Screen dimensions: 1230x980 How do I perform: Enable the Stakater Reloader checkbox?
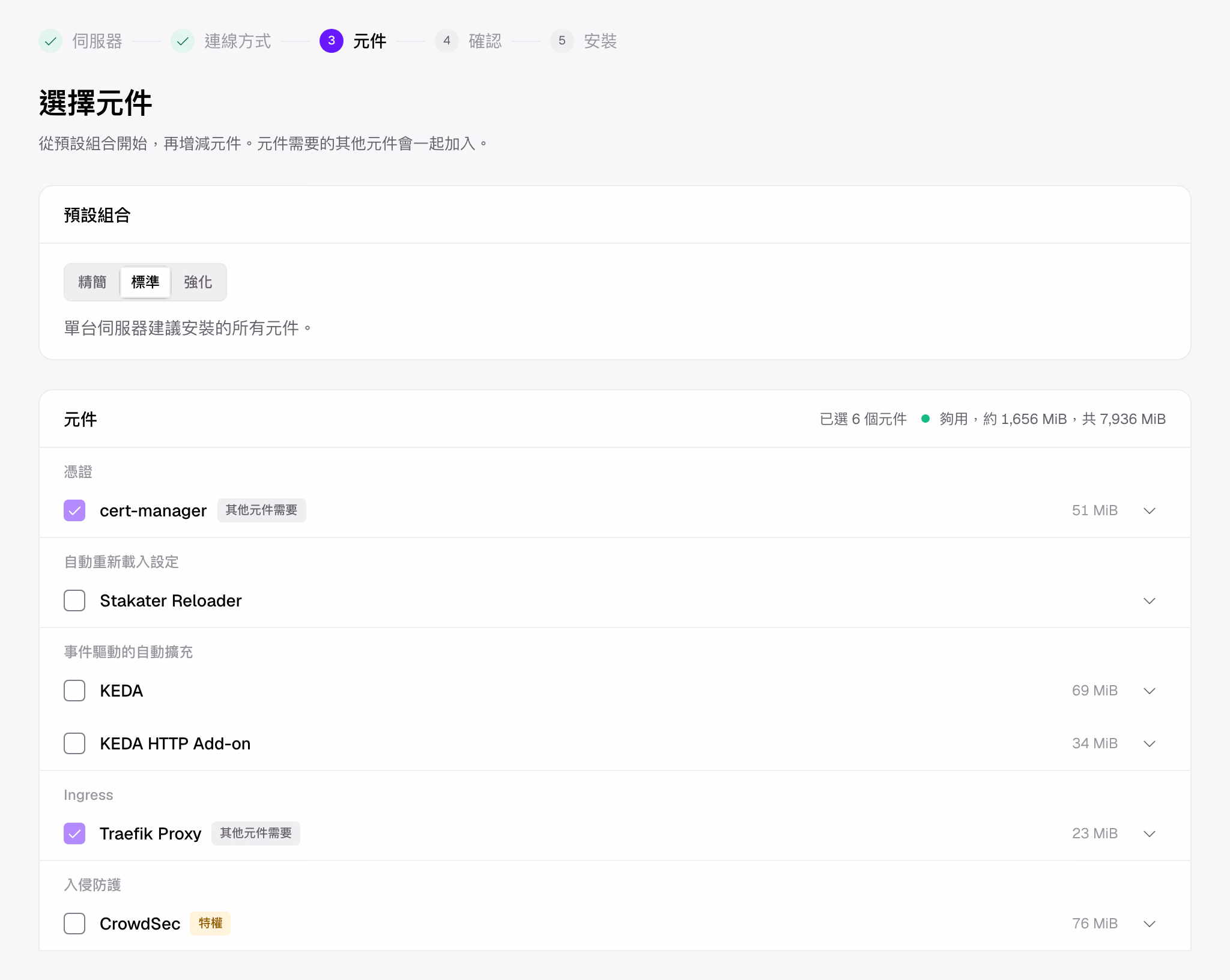click(x=74, y=600)
